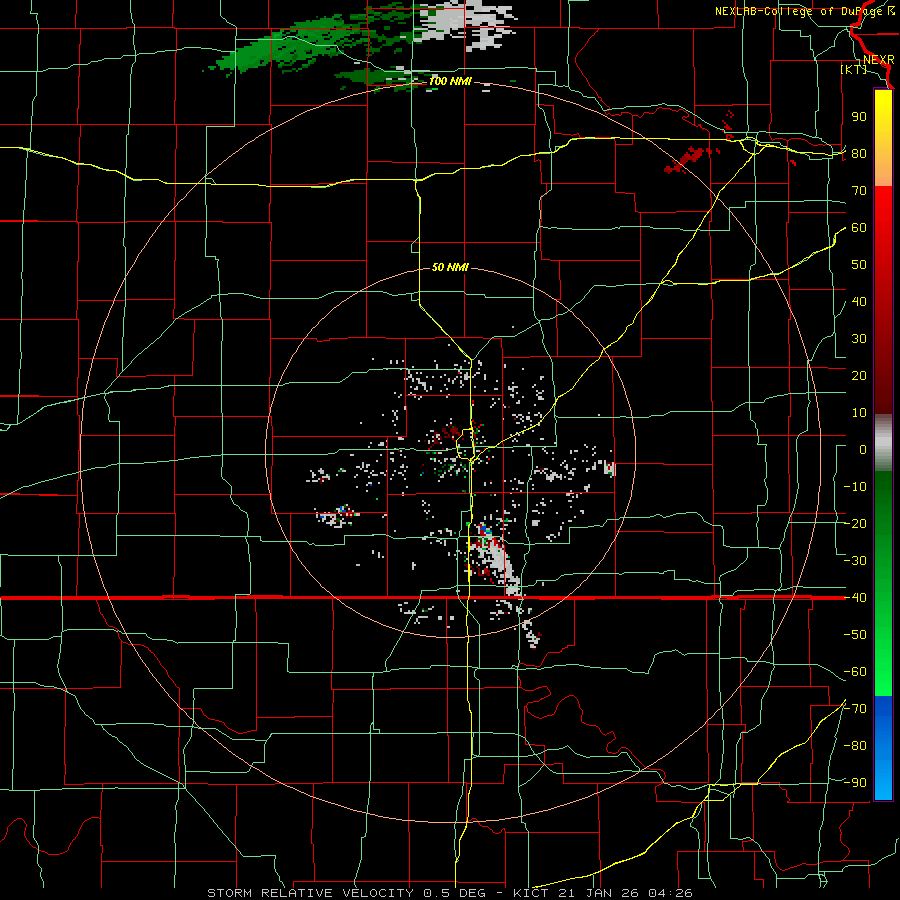Select the 90 value on velocity scale
The height and width of the screenshot is (900, 900).
click(859, 117)
